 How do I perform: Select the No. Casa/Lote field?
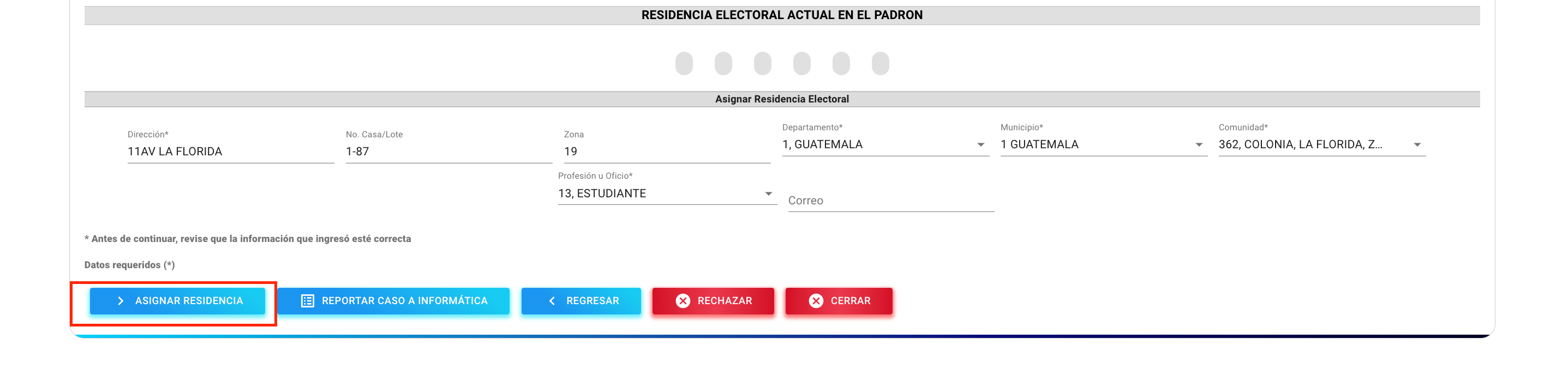[x=448, y=152]
